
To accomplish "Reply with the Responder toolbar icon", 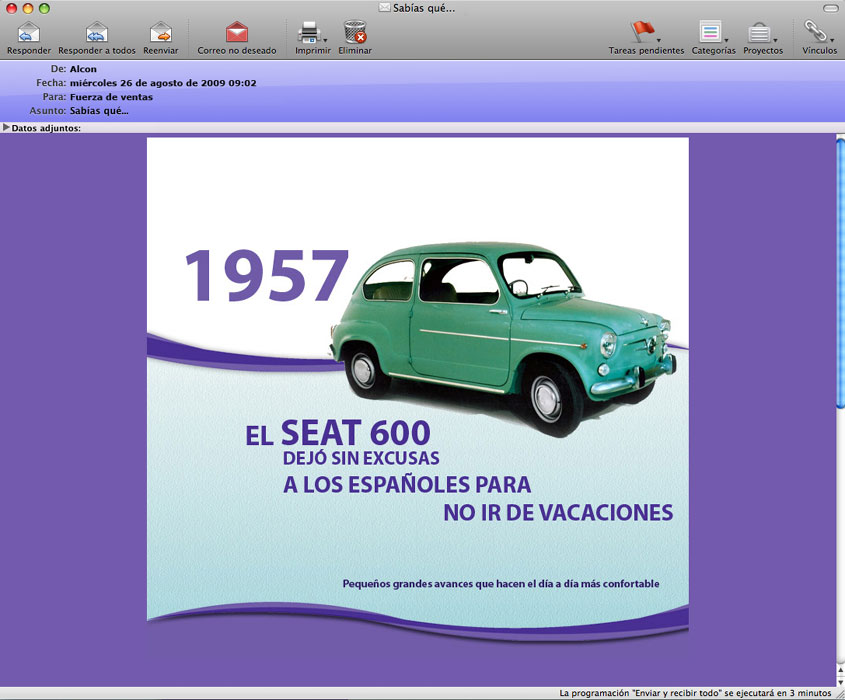I will (29, 32).
